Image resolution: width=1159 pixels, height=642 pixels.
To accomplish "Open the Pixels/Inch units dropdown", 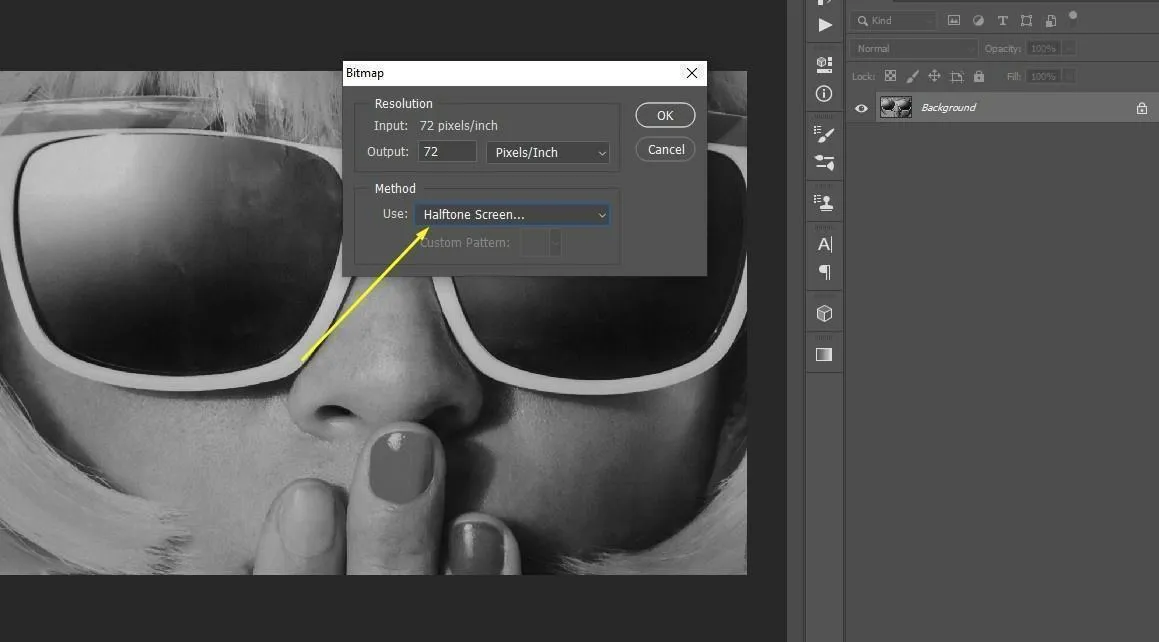I will 548,152.
